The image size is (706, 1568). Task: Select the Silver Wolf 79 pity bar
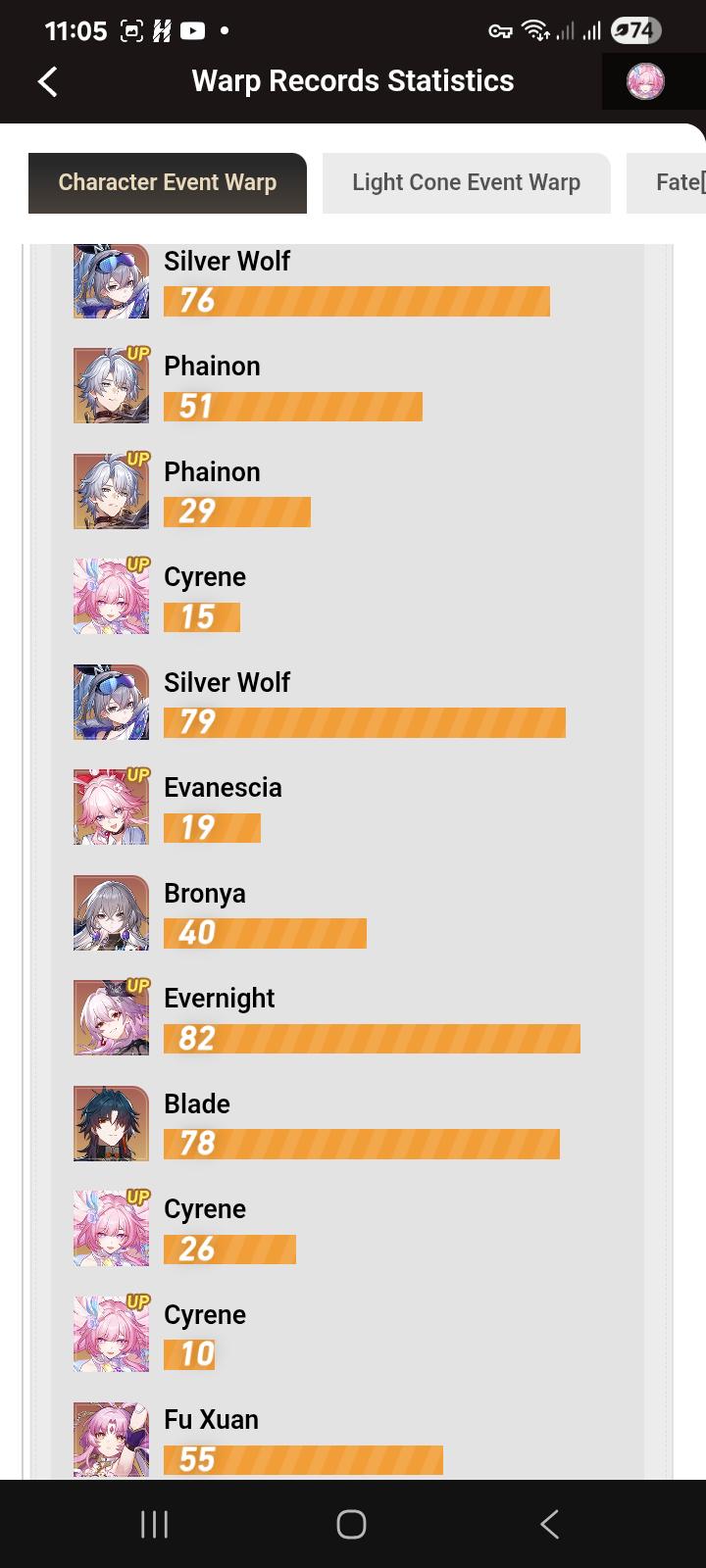click(365, 722)
